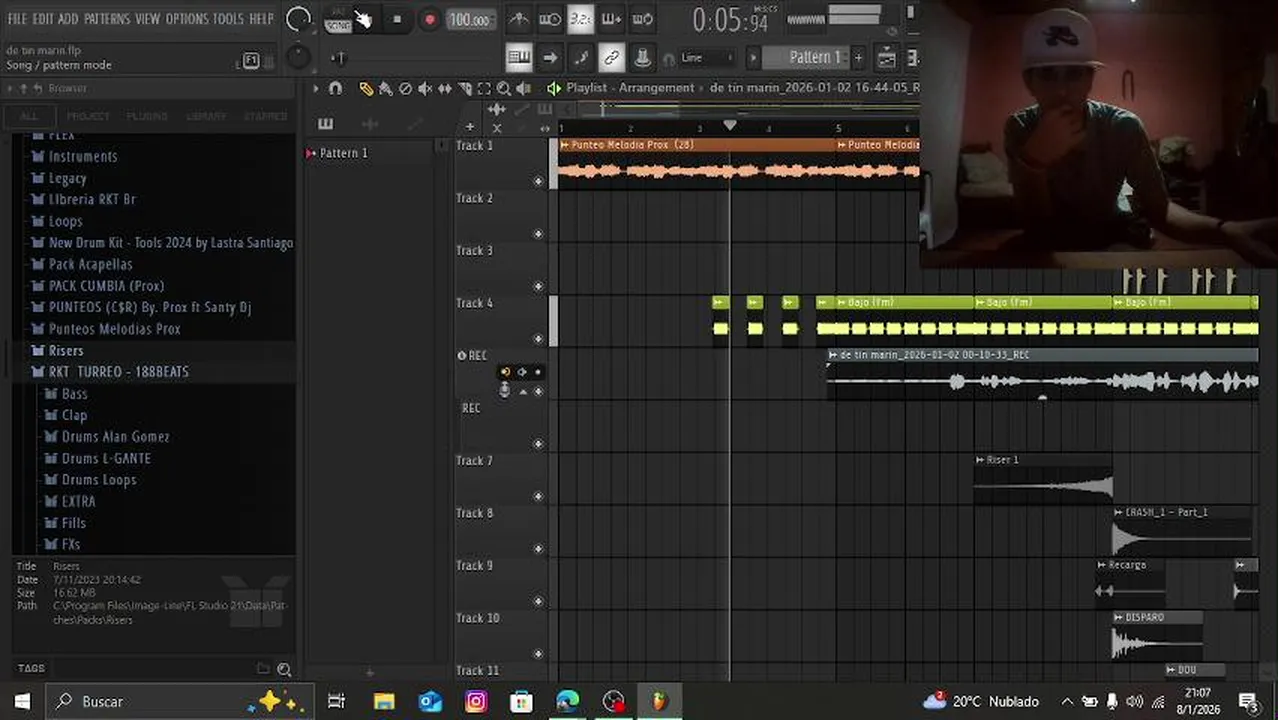1278x720 pixels.
Task: Open the Windows notification center icon
Action: pos(1248,702)
